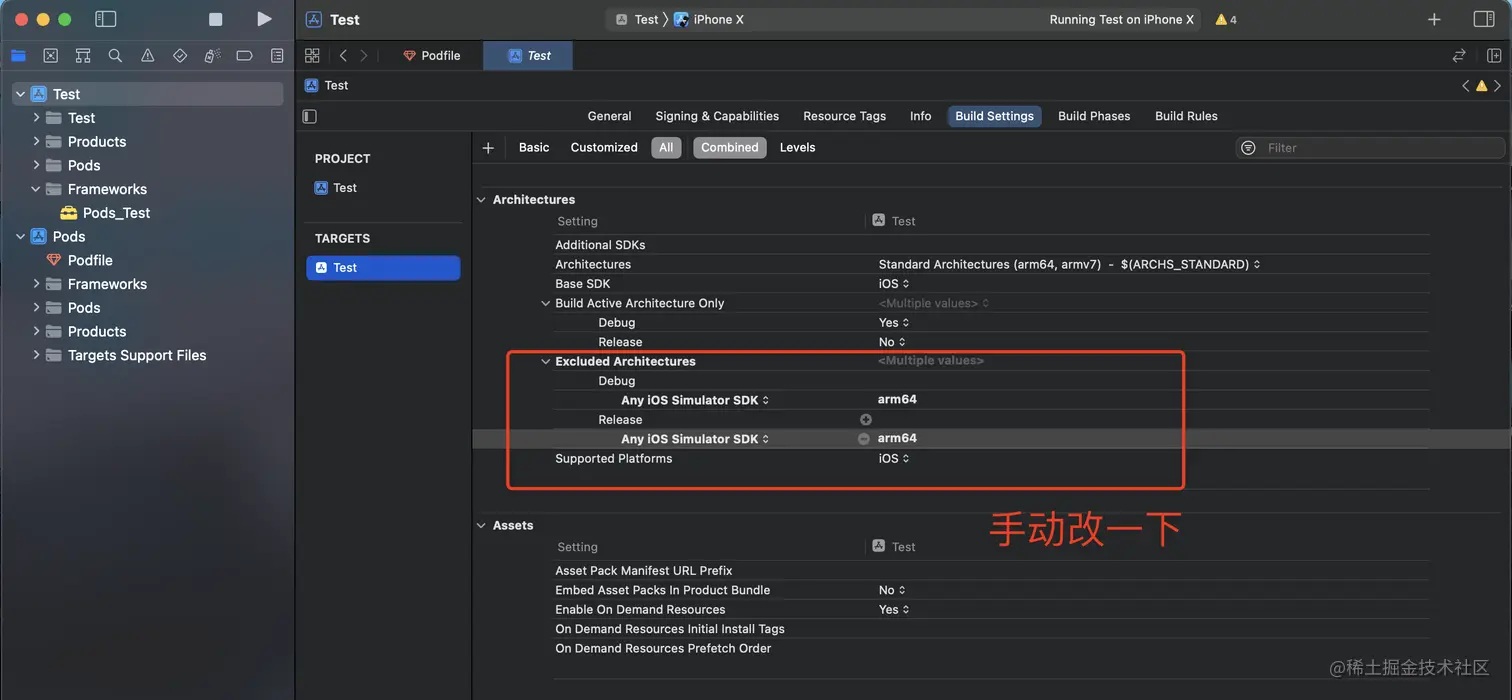Open the Breakpoint navigator
The height and width of the screenshot is (700, 1512).
[x=244, y=56]
